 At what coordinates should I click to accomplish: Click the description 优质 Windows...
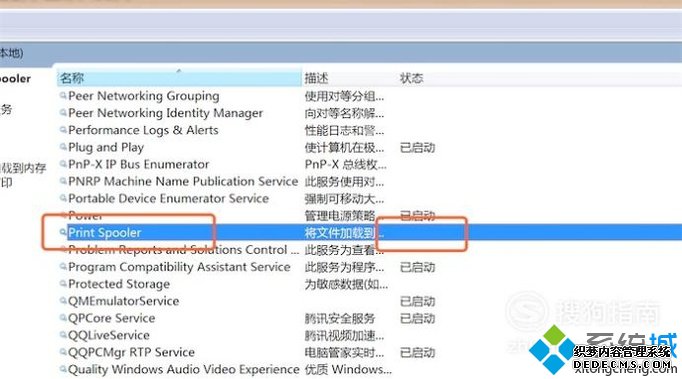[348, 369]
